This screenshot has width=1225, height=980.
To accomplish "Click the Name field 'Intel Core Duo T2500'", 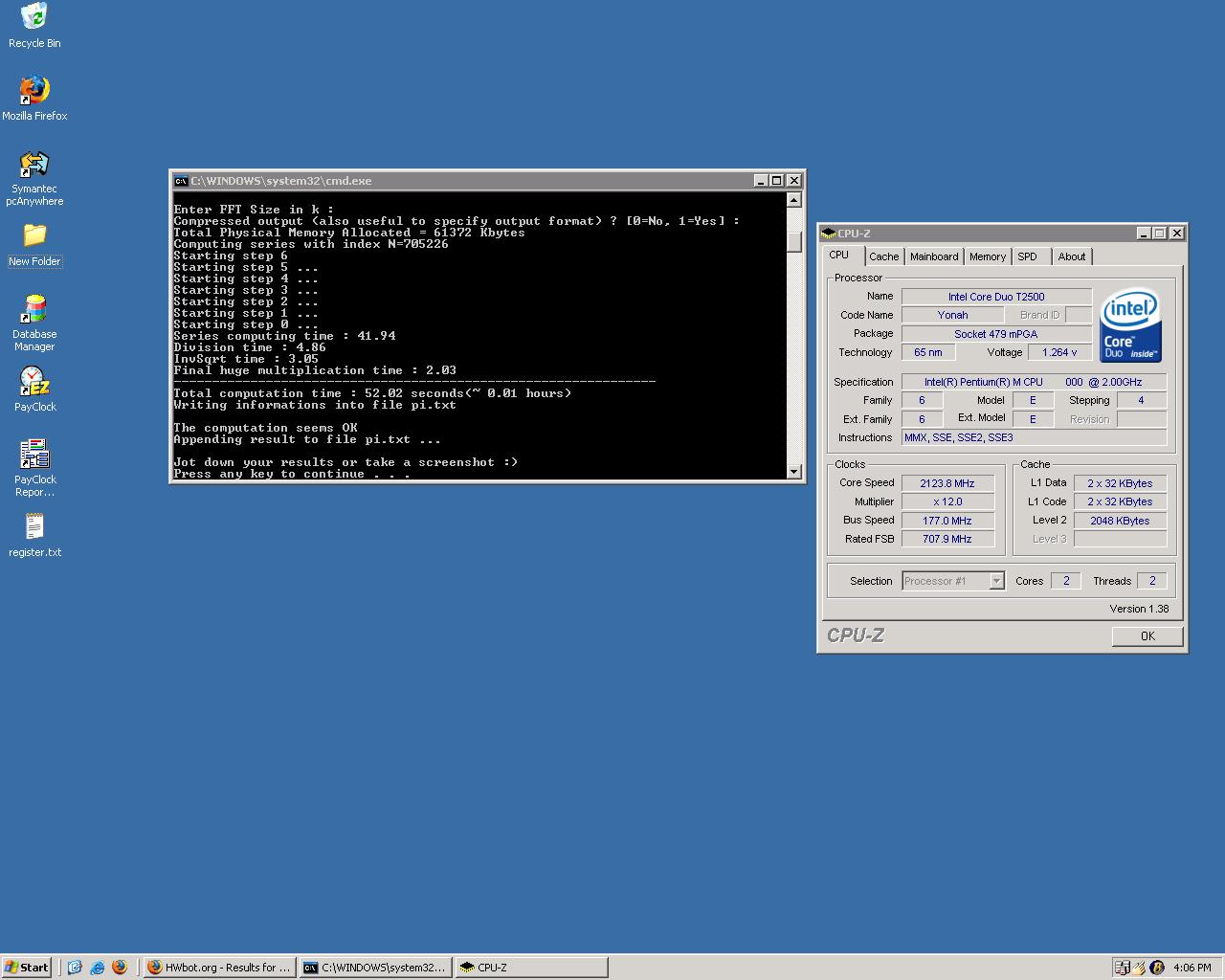I will click(996, 297).
